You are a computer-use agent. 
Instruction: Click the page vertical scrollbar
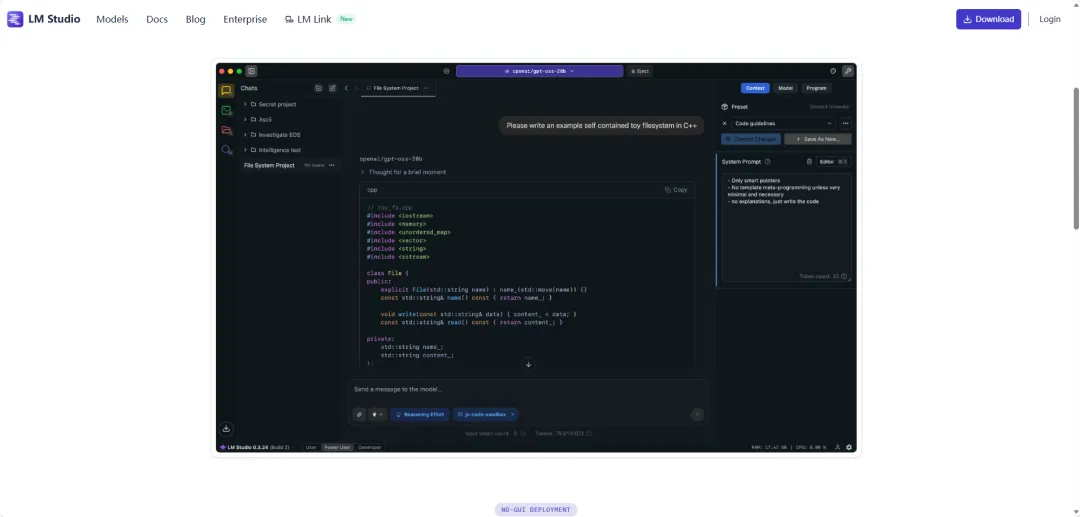pos(1076,158)
